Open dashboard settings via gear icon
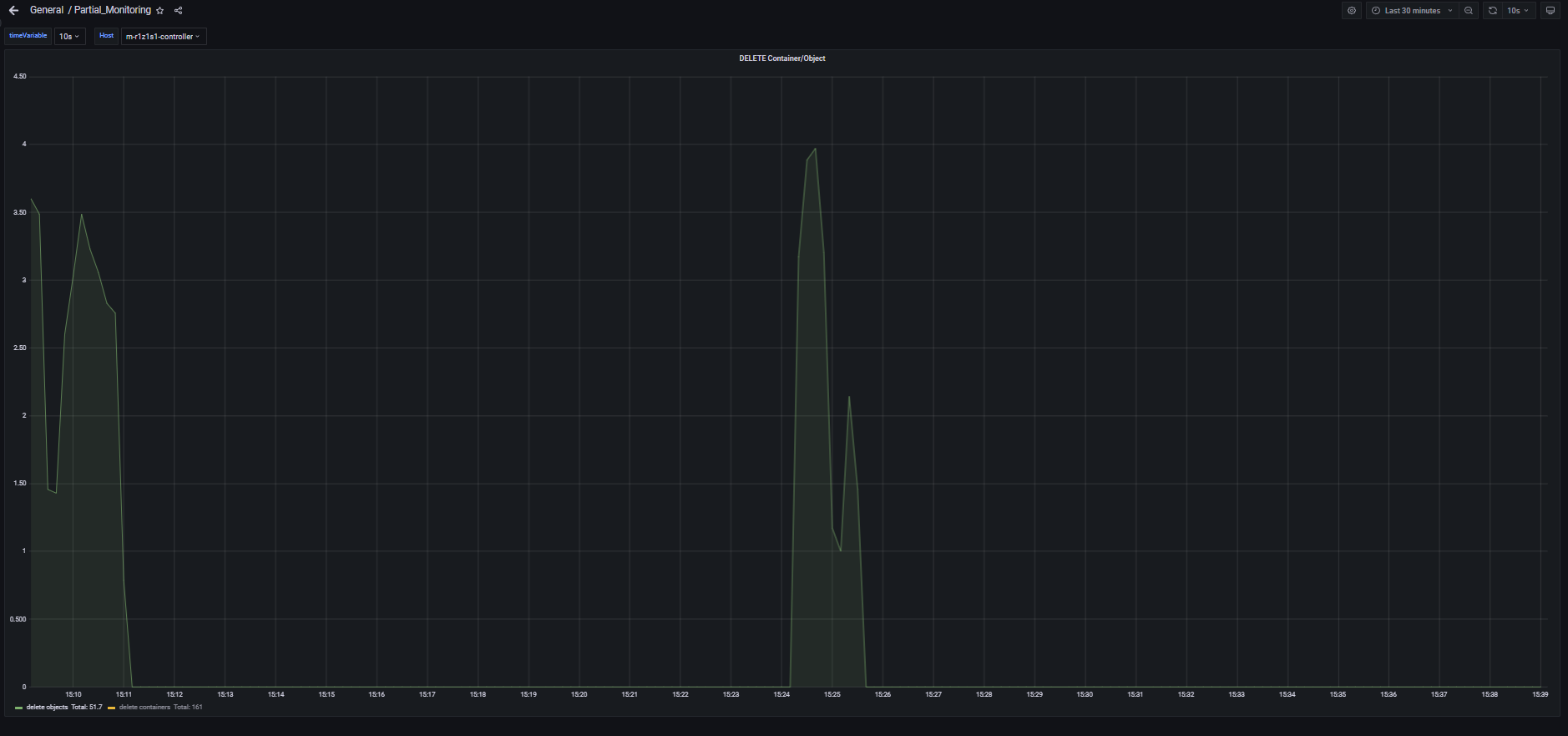The width and height of the screenshot is (1568, 736). [x=1352, y=11]
